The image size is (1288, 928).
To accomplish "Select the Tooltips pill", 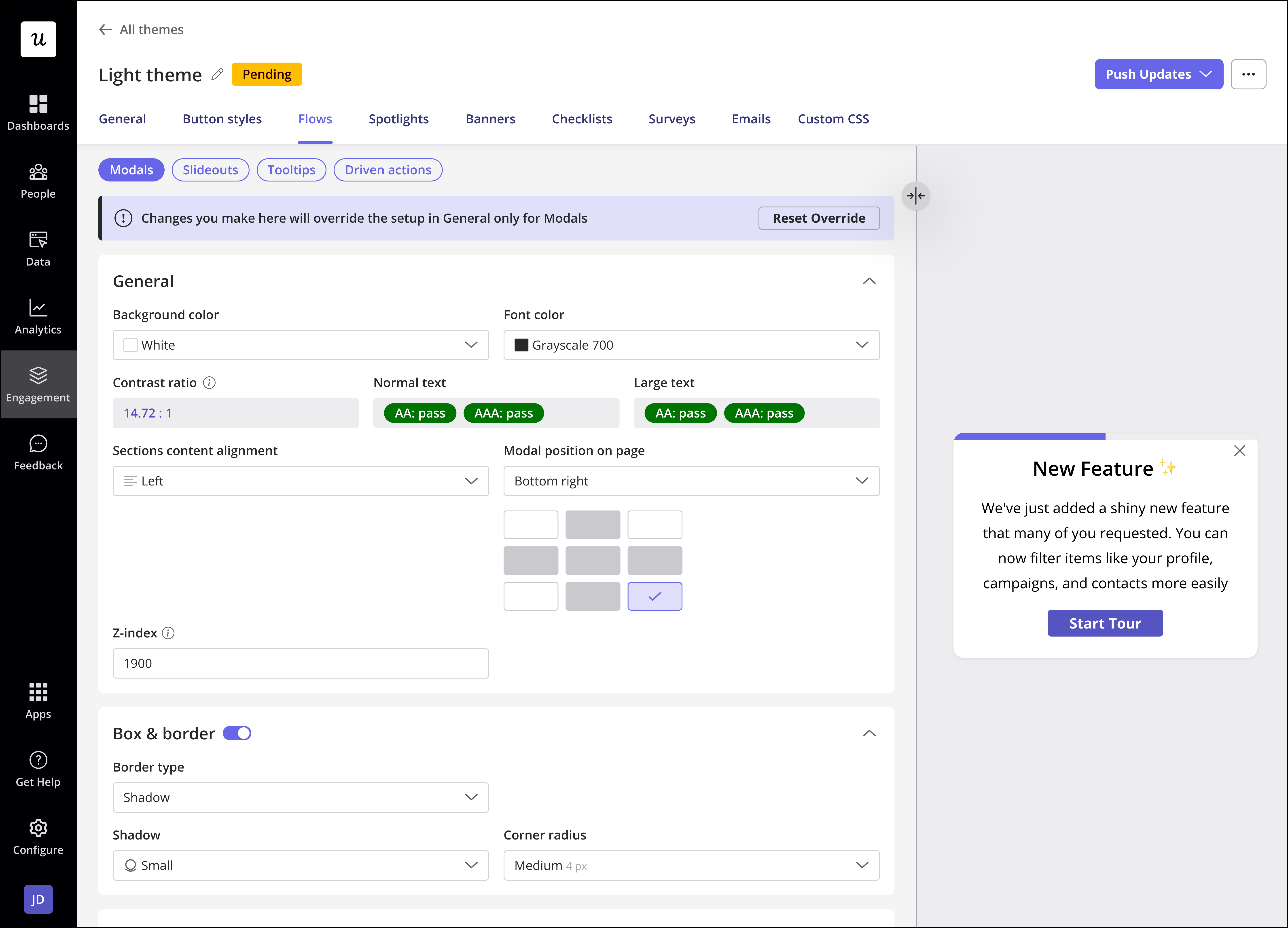I will 291,170.
